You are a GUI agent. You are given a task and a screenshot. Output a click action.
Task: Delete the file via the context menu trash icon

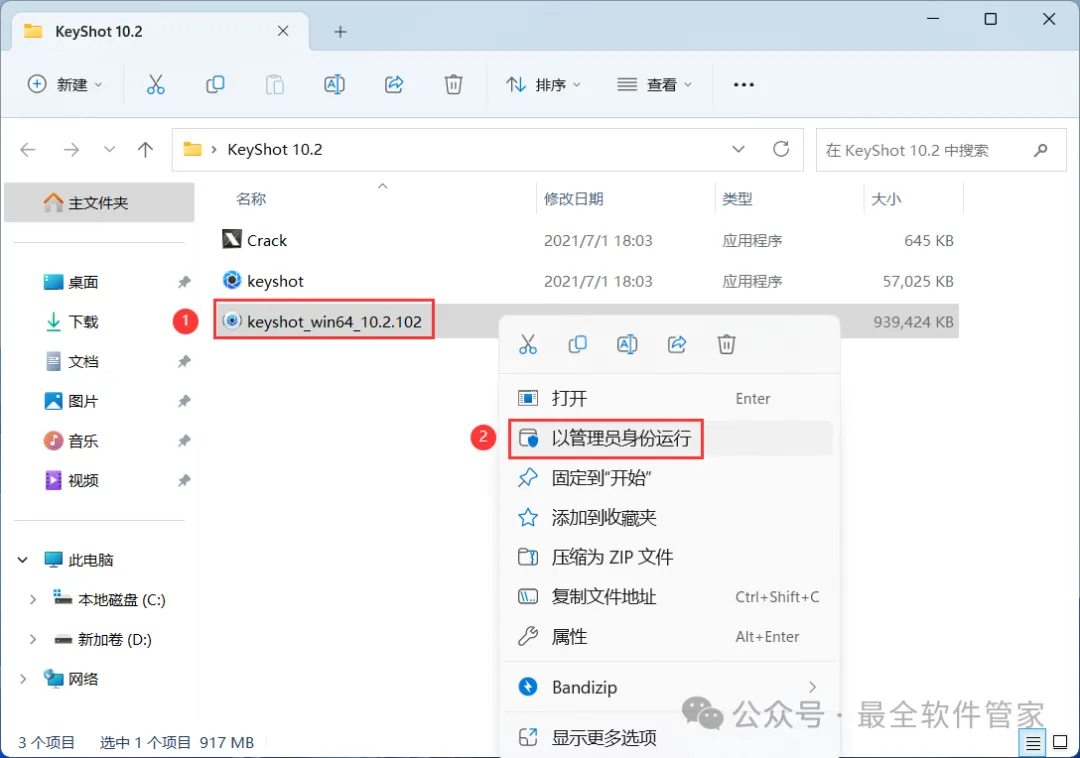point(727,344)
